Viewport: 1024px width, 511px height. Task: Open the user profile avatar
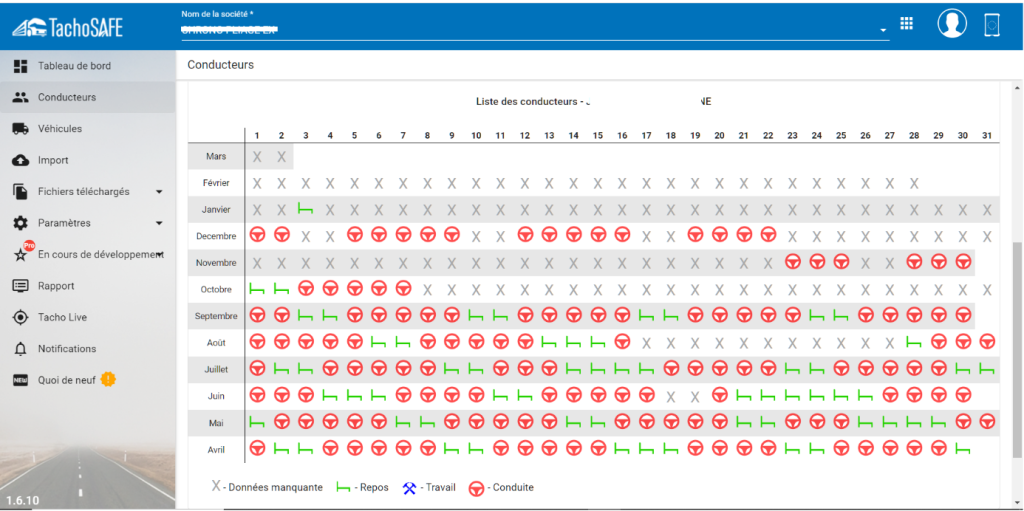point(951,24)
